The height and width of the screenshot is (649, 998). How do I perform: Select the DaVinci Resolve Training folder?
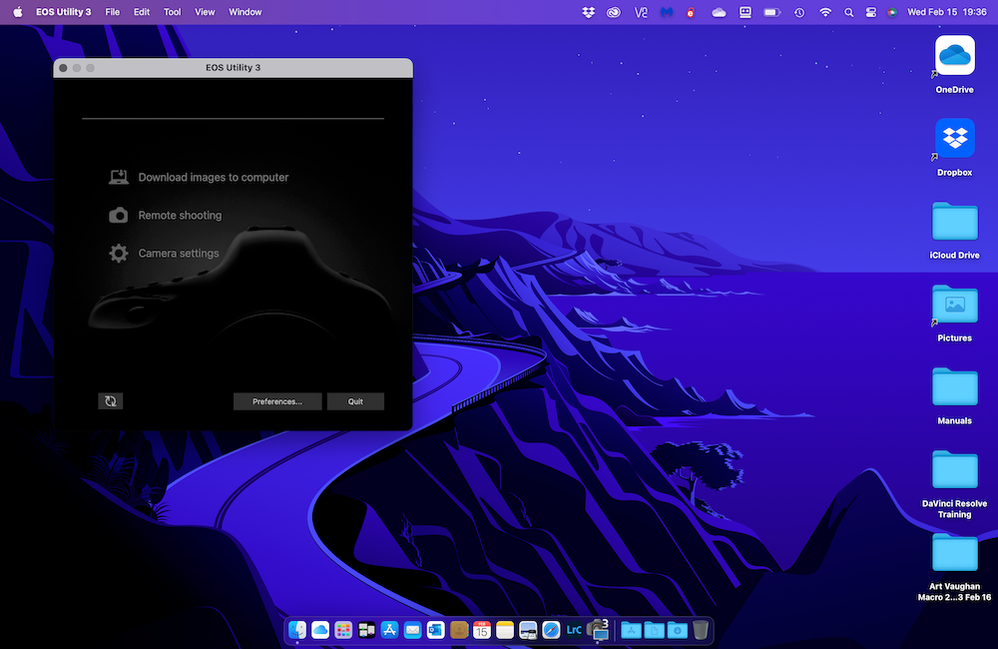[954, 470]
